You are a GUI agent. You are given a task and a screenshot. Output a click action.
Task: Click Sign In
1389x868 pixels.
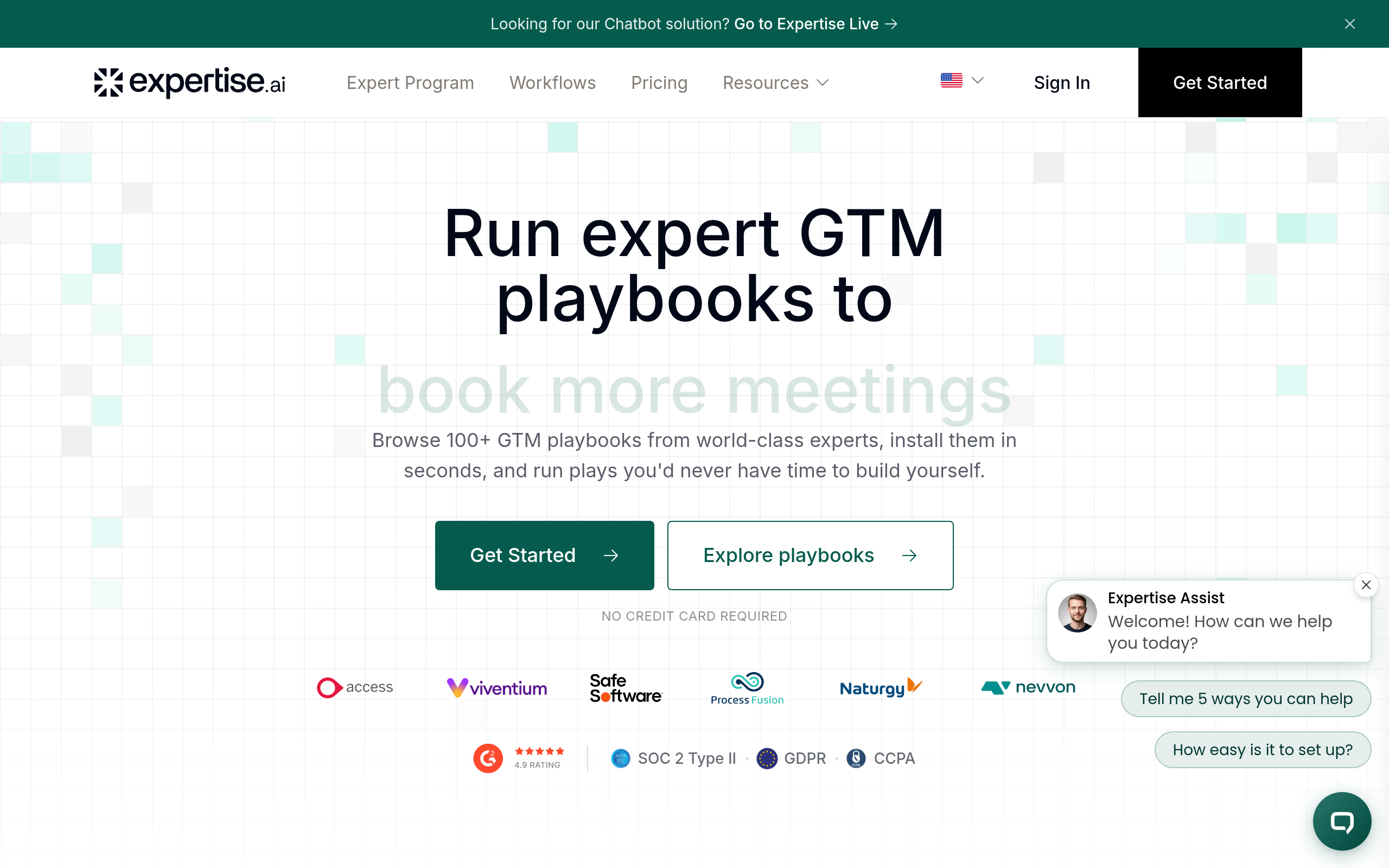(x=1061, y=82)
